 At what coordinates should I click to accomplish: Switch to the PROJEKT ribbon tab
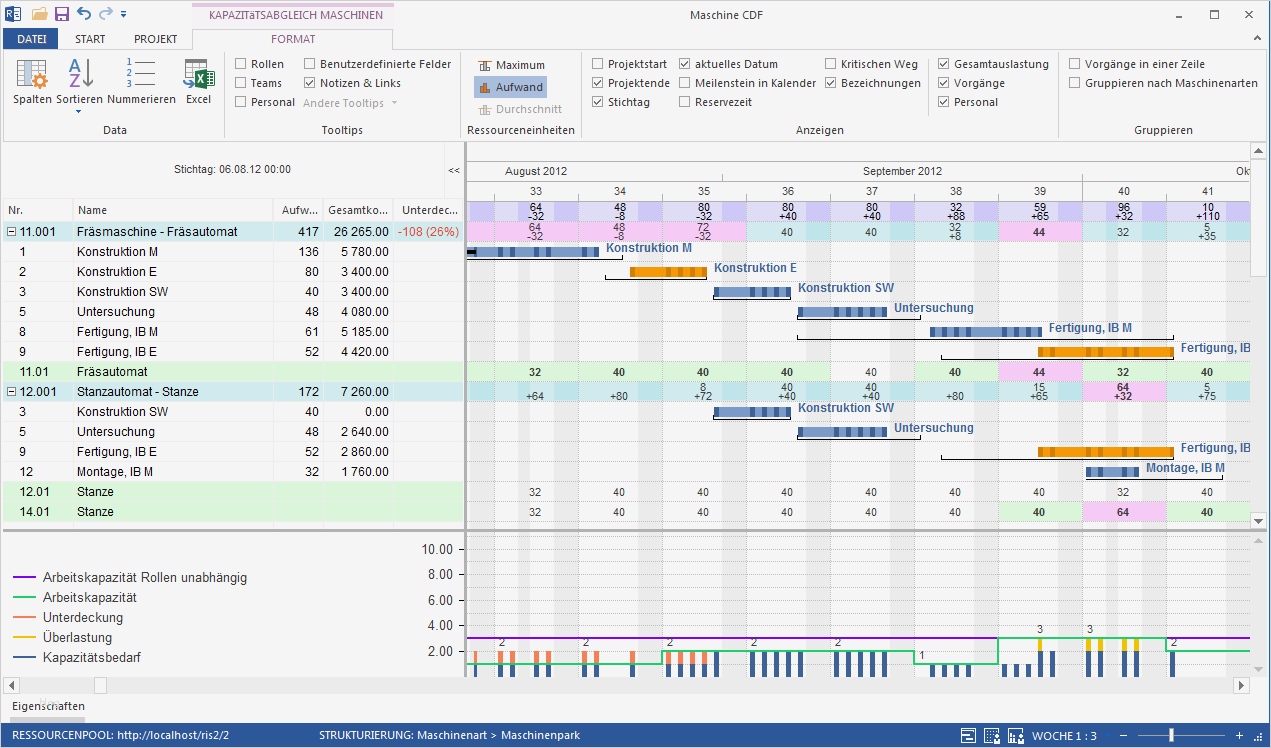(155, 39)
